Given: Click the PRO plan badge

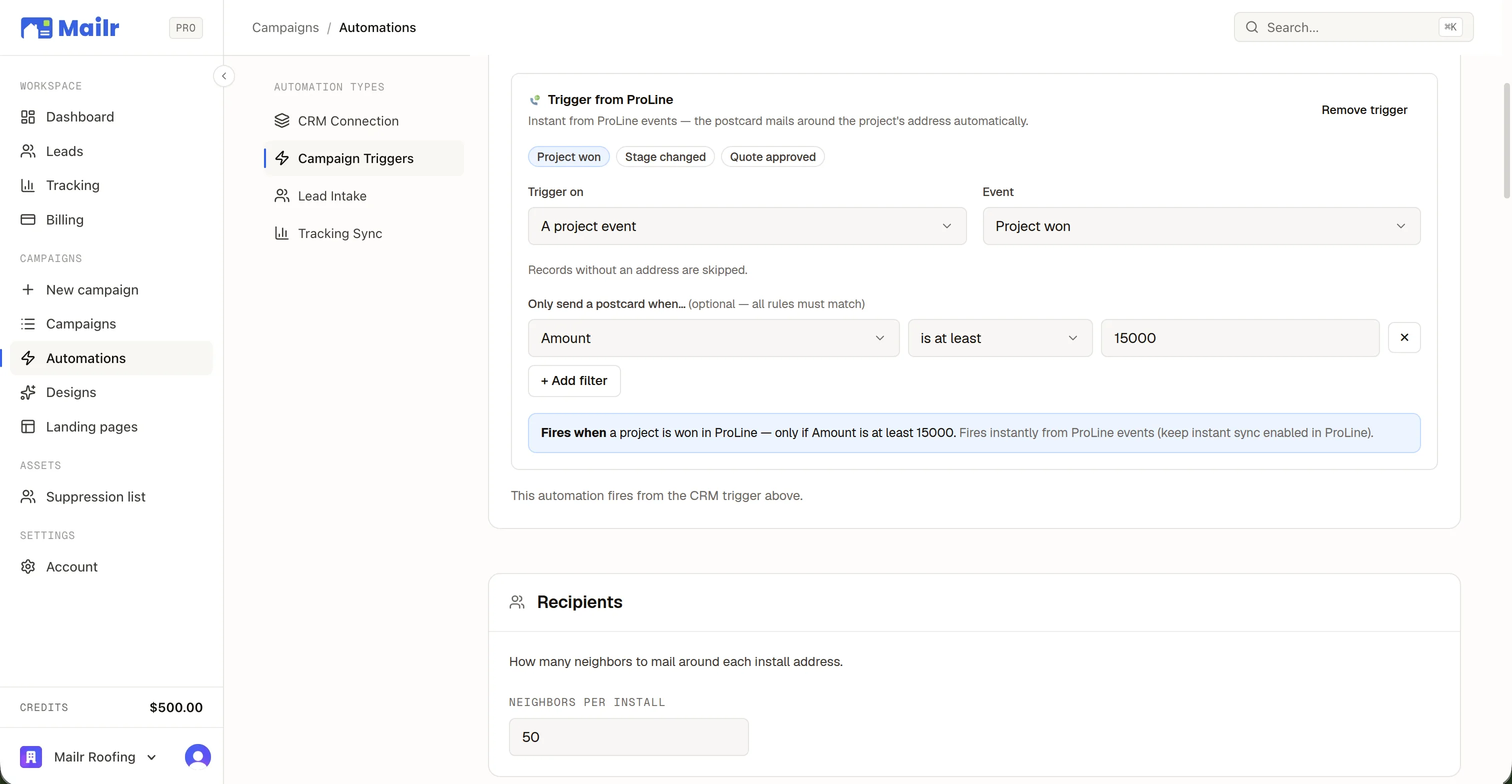Looking at the screenshot, I should pyautogui.click(x=185, y=27).
